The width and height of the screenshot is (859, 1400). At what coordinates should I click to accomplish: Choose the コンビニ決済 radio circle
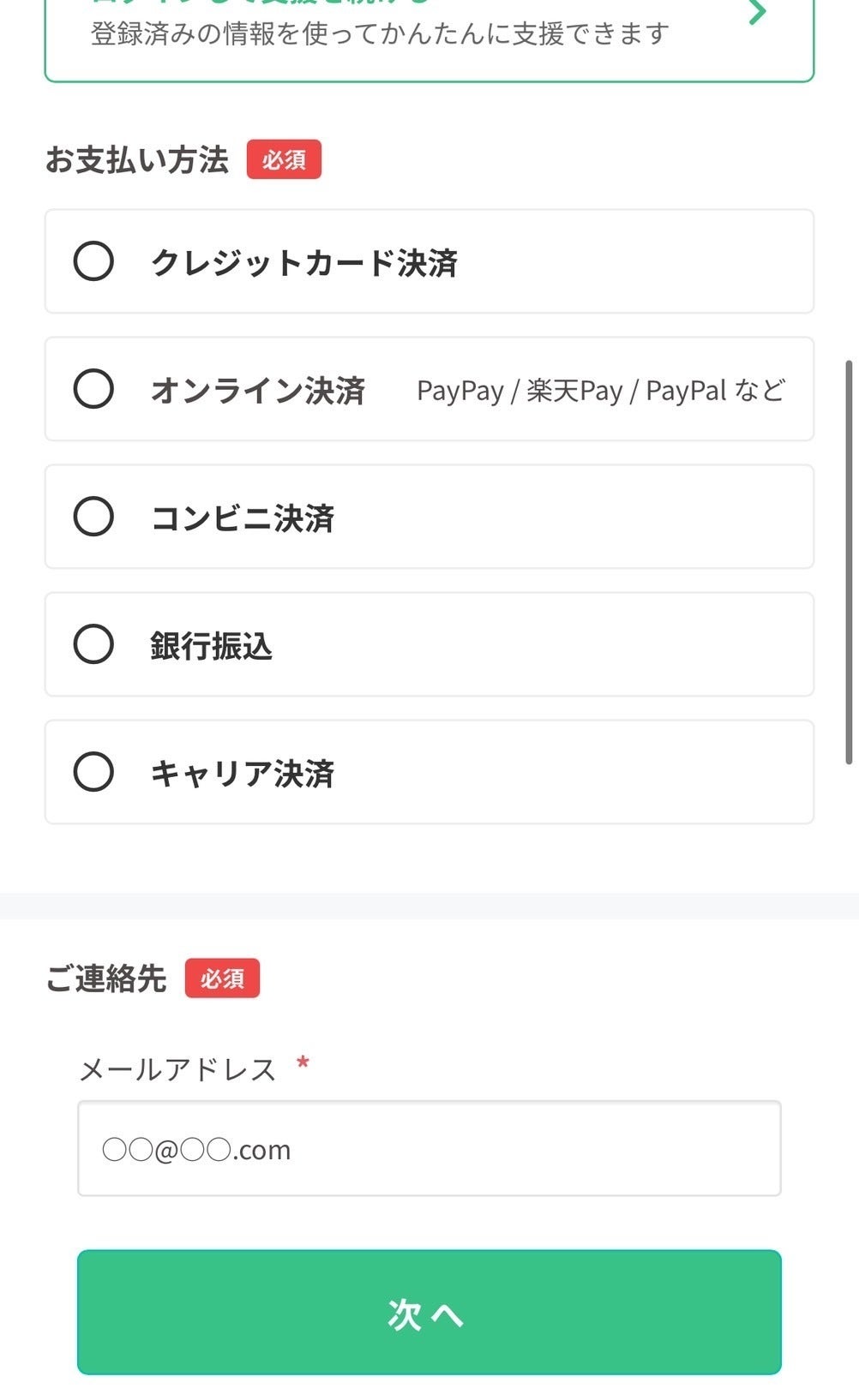coord(93,517)
